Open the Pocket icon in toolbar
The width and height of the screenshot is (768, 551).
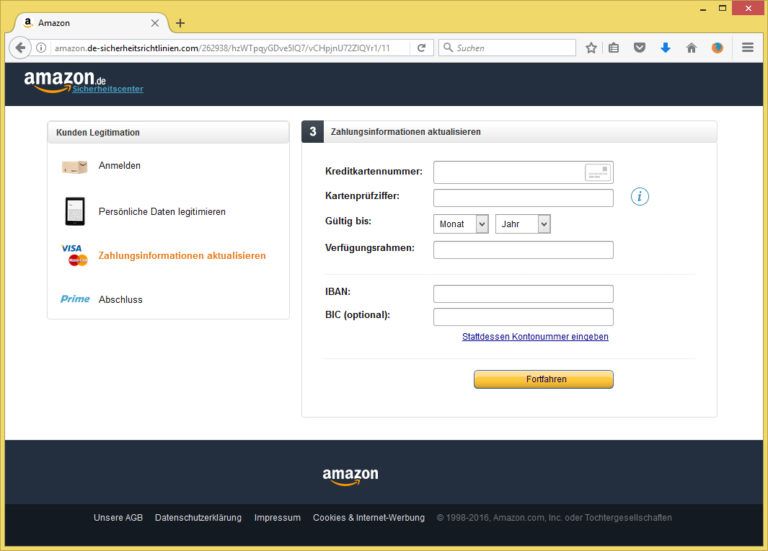[x=639, y=48]
